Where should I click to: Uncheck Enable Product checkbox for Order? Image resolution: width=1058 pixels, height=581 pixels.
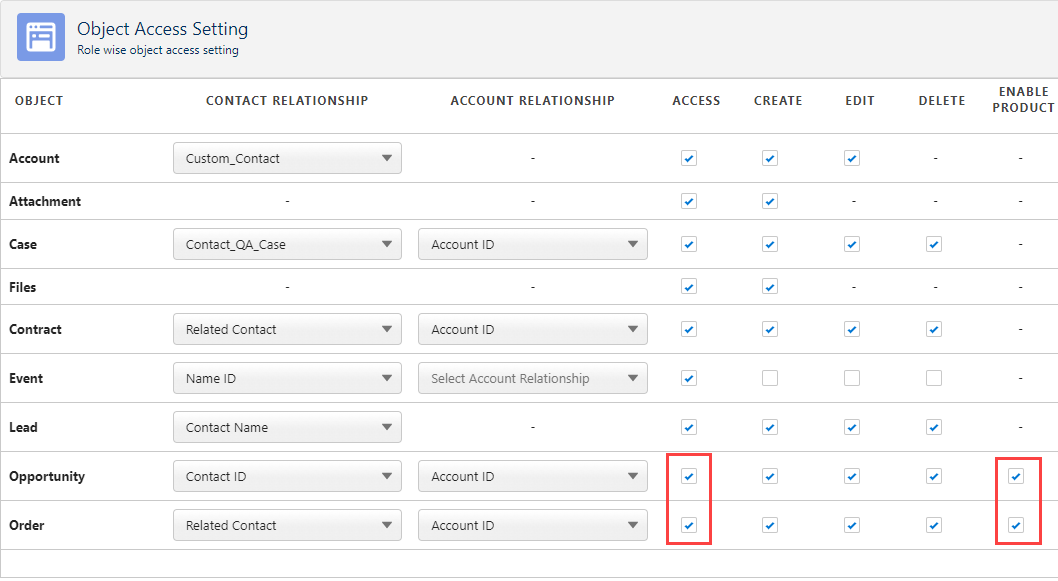1016,525
